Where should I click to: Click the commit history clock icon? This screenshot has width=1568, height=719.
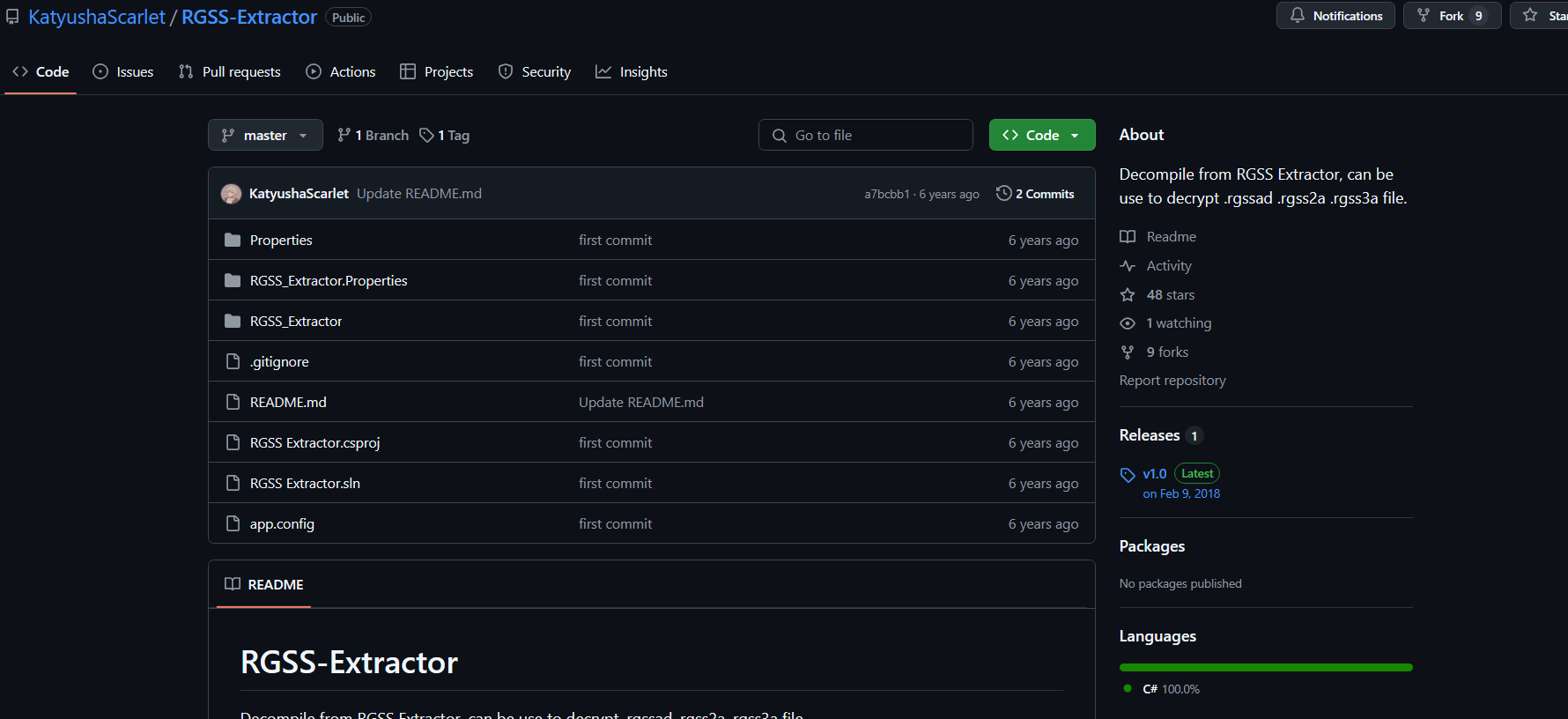pyautogui.click(x=1003, y=194)
